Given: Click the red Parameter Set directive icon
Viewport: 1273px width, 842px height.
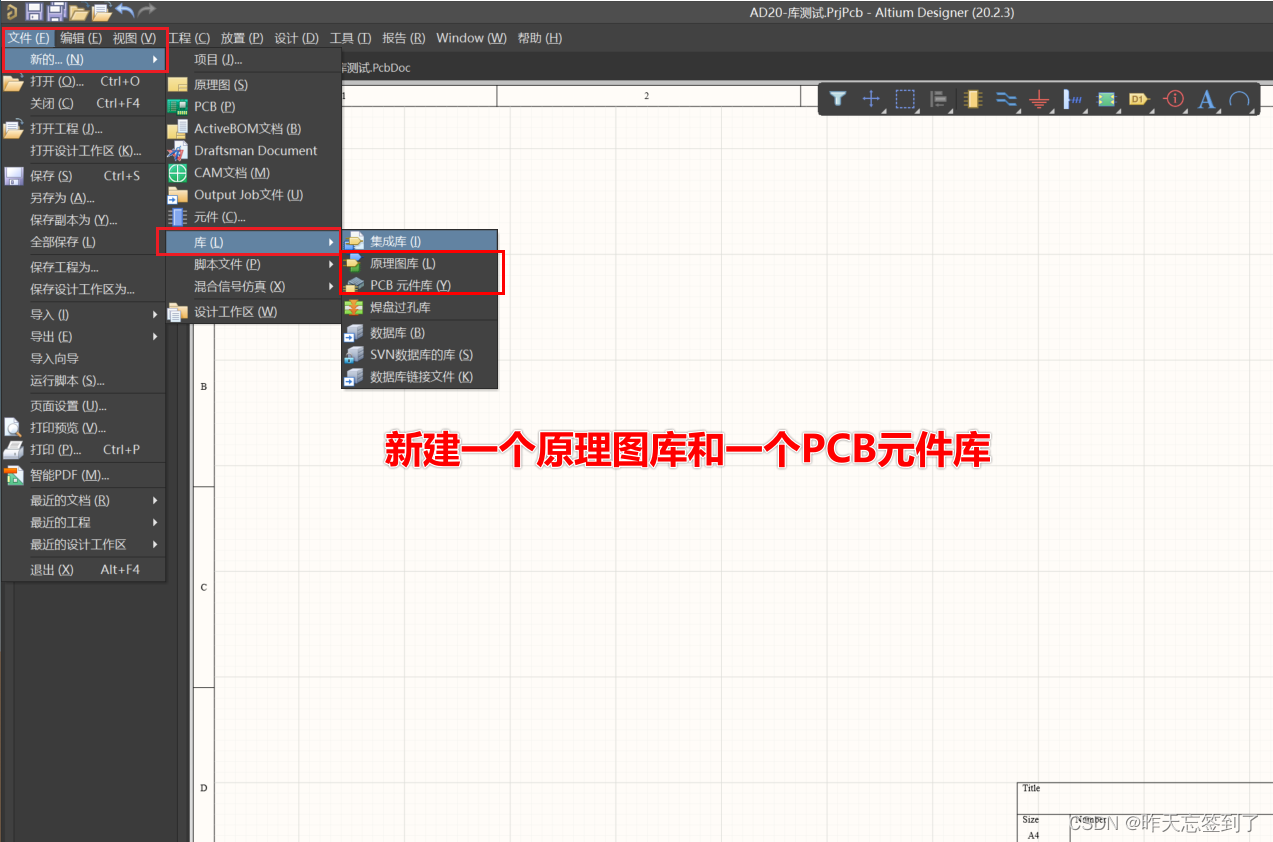Looking at the screenshot, I should pyautogui.click(x=1174, y=99).
